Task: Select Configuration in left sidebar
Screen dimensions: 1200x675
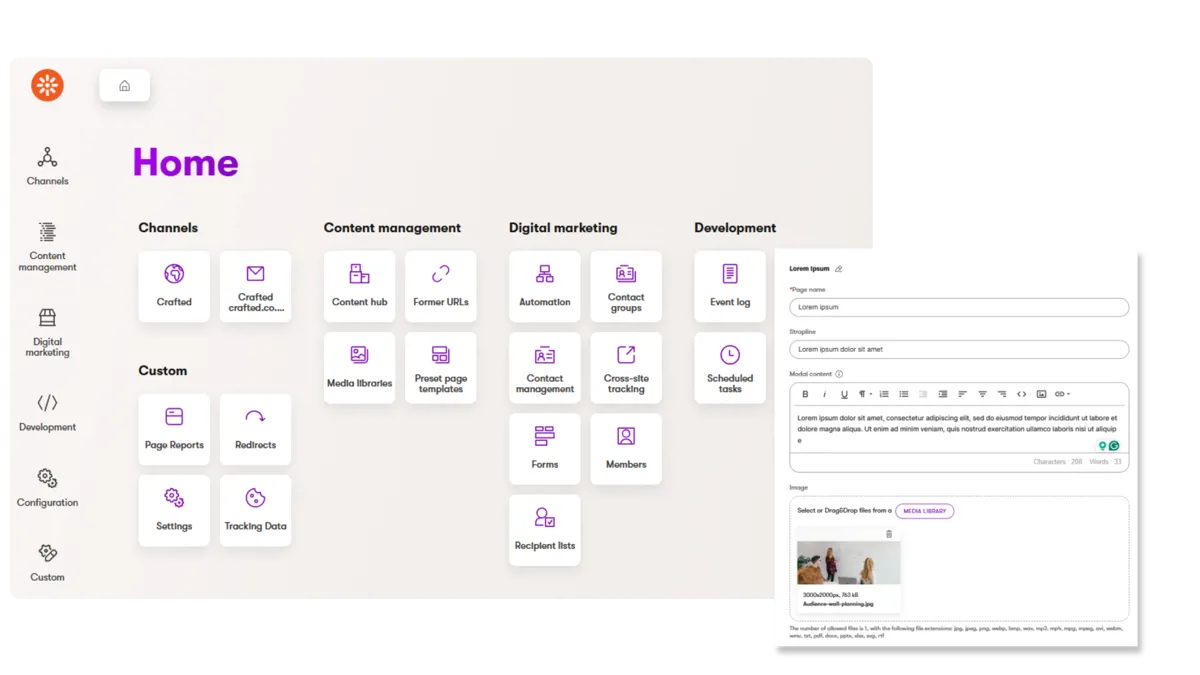Action: [47, 487]
